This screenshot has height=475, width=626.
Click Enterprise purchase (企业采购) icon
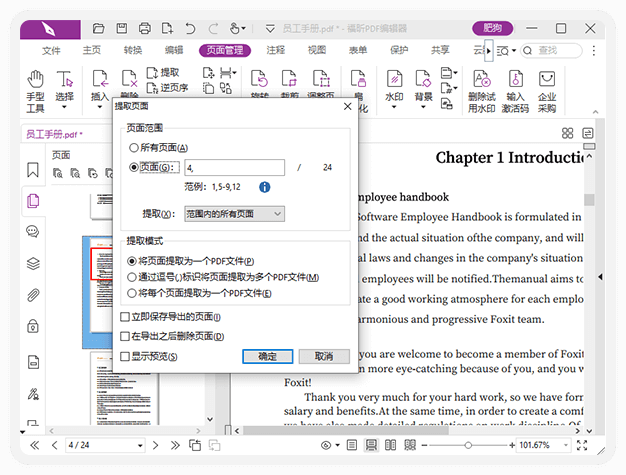(x=547, y=91)
